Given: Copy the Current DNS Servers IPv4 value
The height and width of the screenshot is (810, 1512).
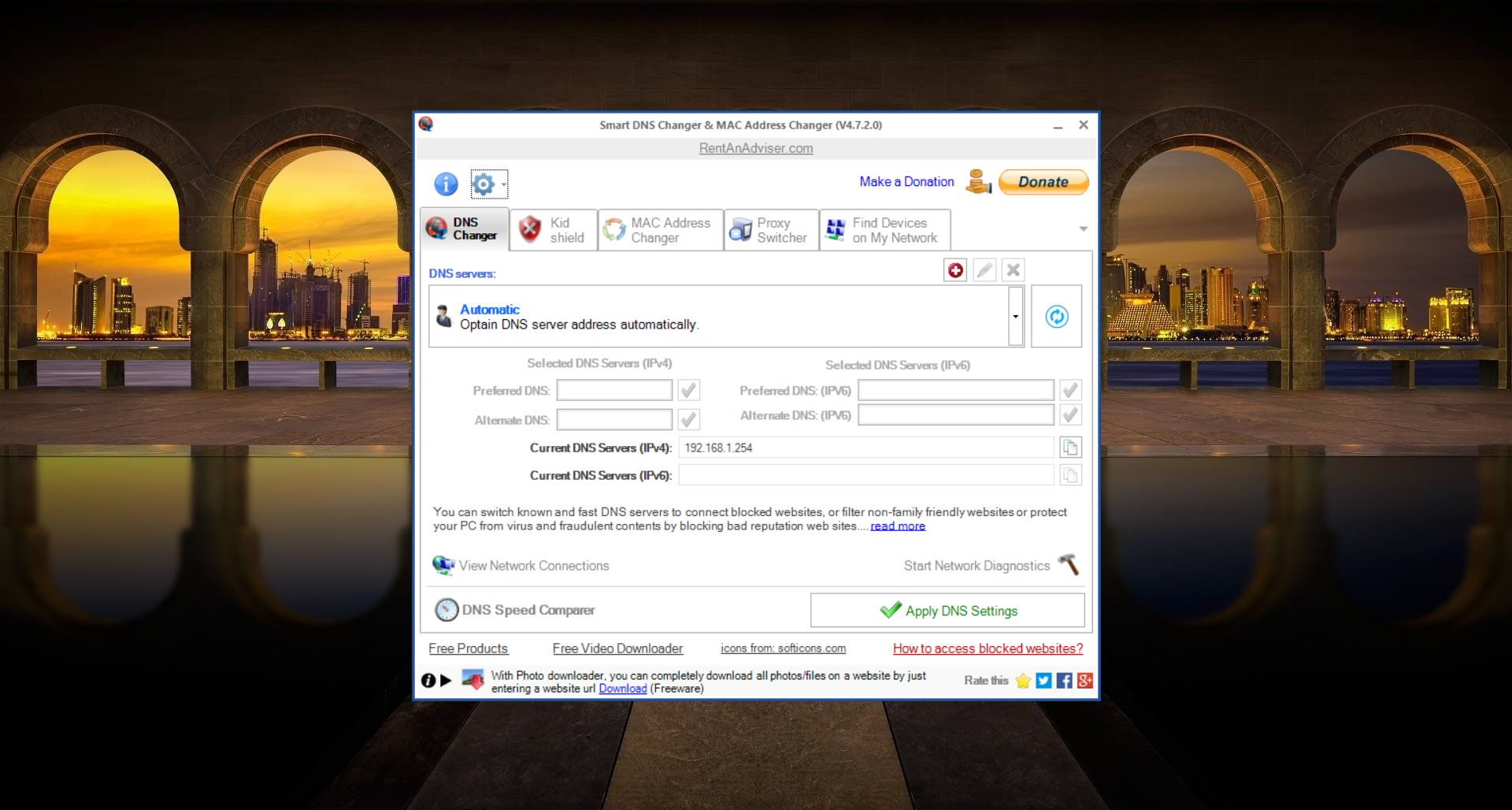Looking at the screenshot, I should pyautogui.click(x=1071, y=447).
